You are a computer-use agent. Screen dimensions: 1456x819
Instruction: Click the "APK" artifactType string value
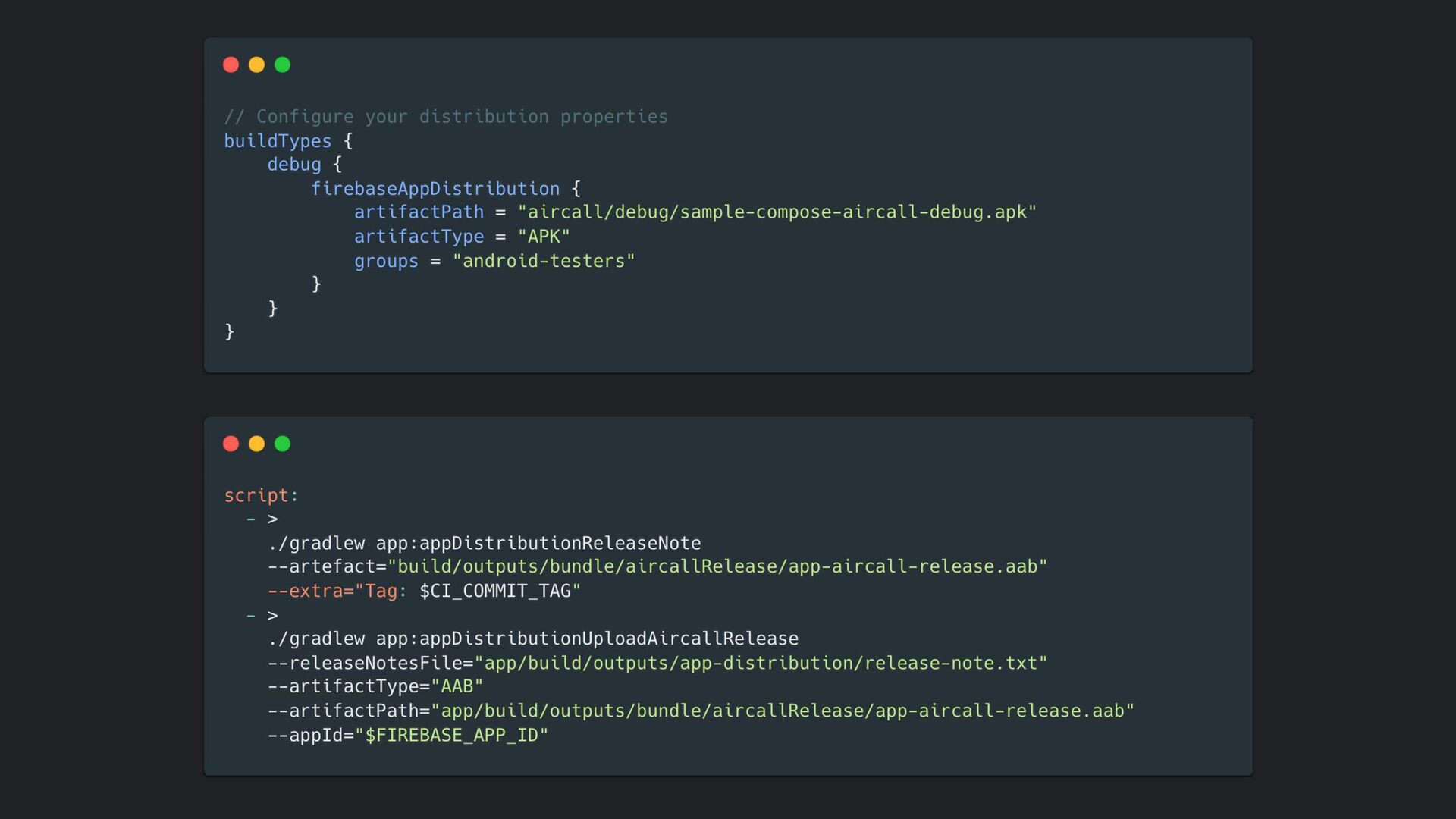tap(544, 237)
